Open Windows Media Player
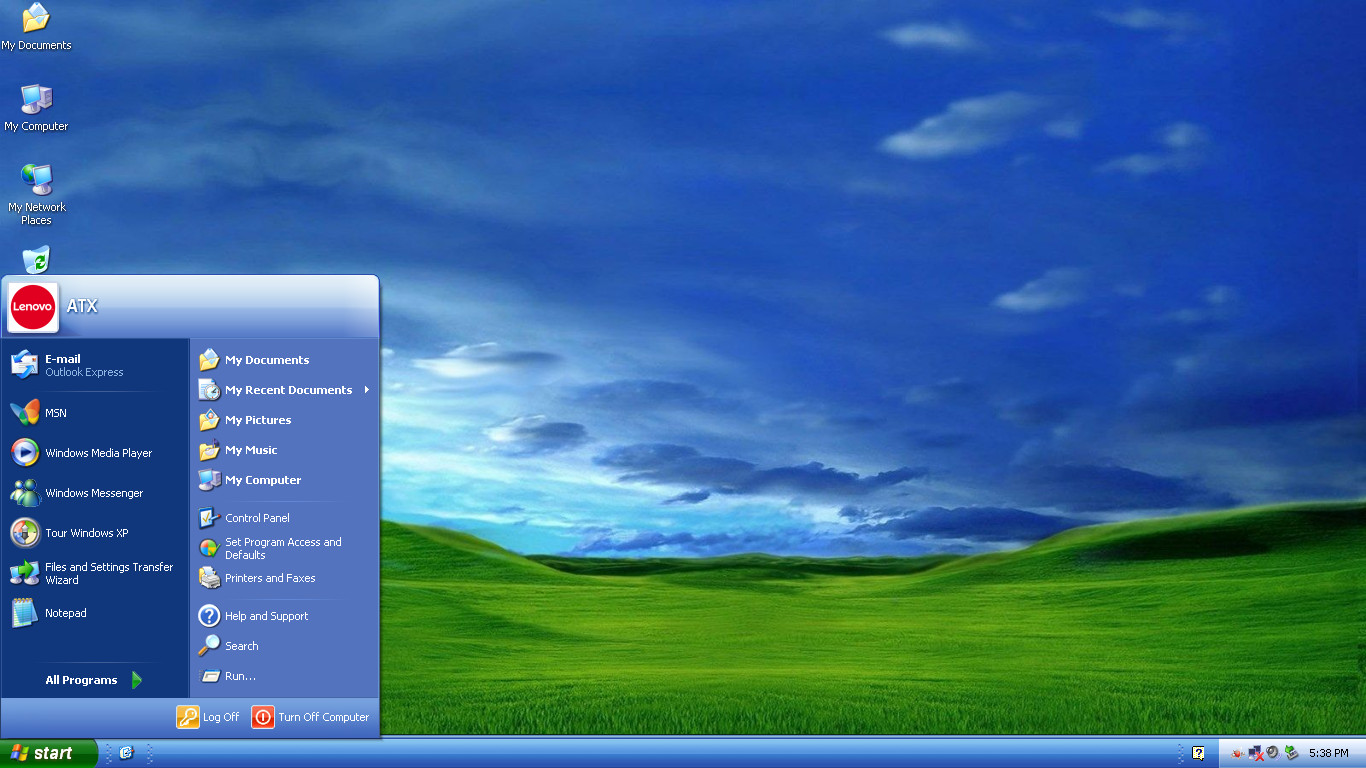This screenshot has height=768, width=1366. 95,453
